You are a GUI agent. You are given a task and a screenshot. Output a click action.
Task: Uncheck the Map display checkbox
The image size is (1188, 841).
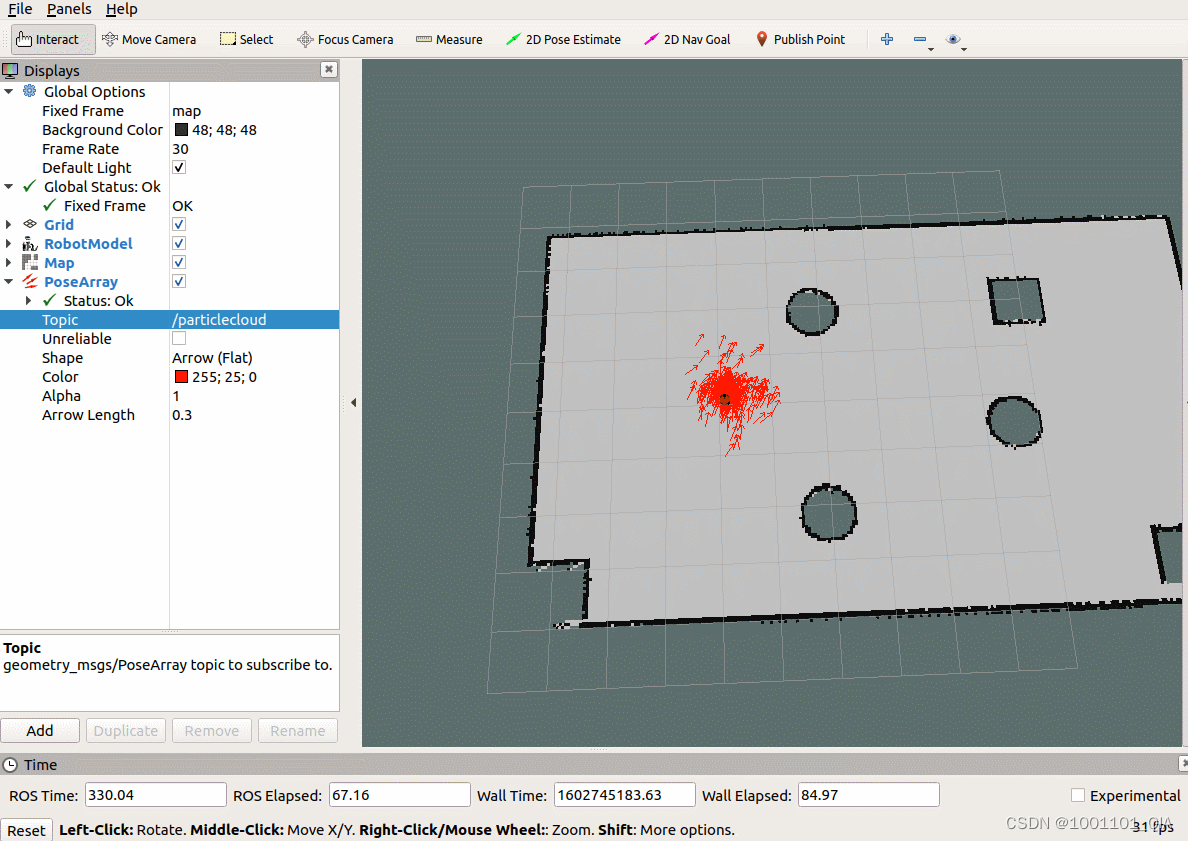click(179, 262)
